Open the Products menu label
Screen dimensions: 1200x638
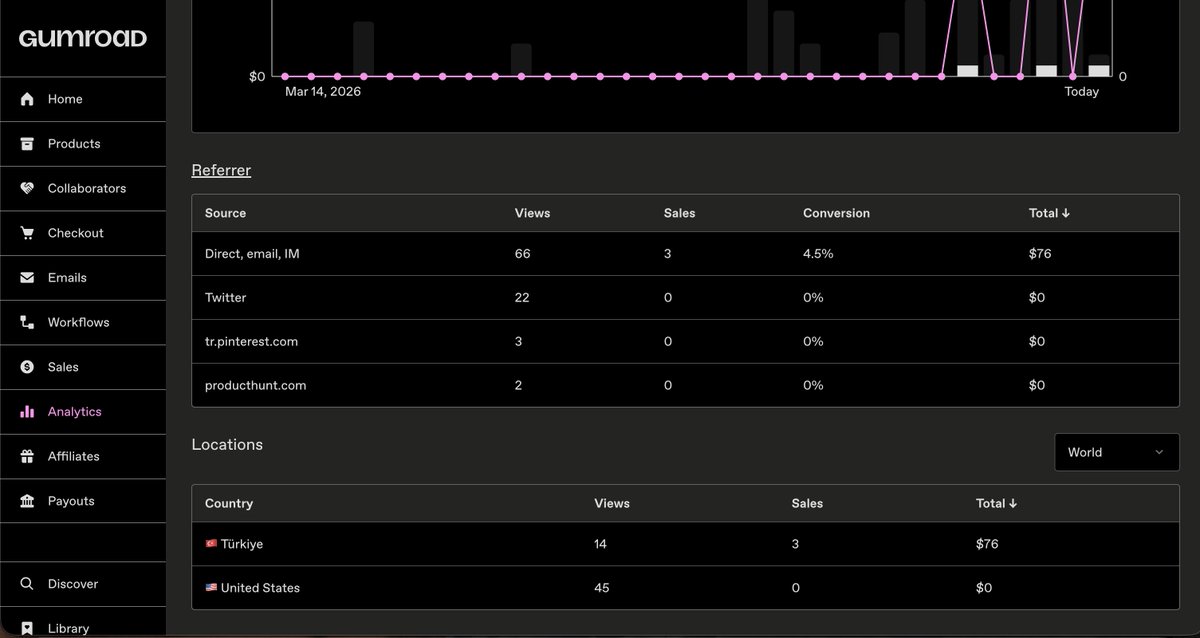[74, 144]
